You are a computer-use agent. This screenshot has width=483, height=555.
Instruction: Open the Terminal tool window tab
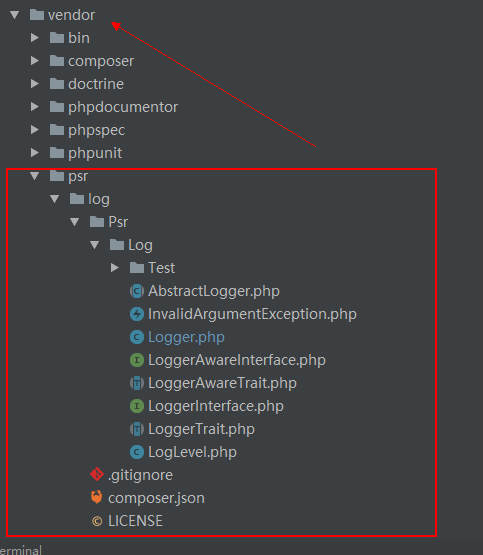click(21, 550)
